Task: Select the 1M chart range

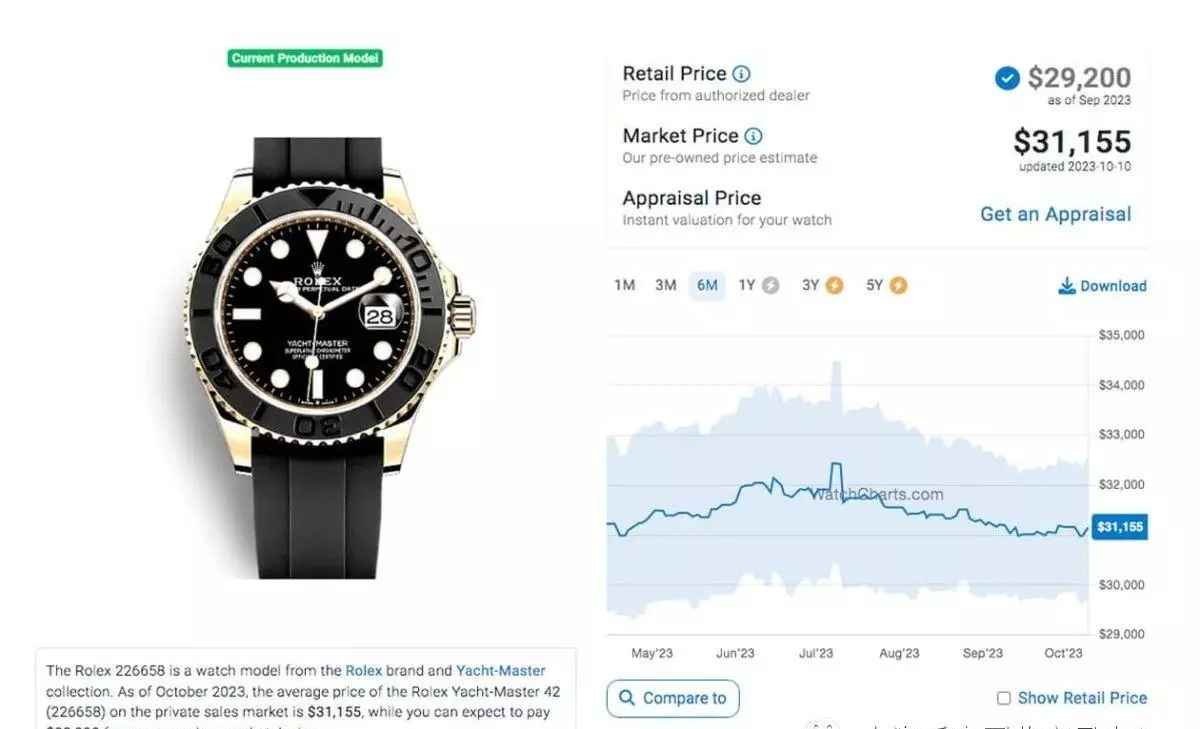Action: (624, 285)
